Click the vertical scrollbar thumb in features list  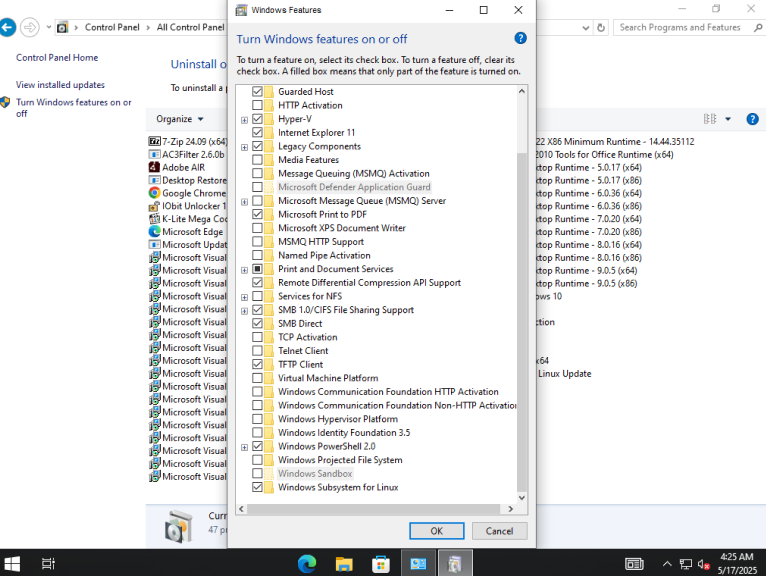(521, 322)
